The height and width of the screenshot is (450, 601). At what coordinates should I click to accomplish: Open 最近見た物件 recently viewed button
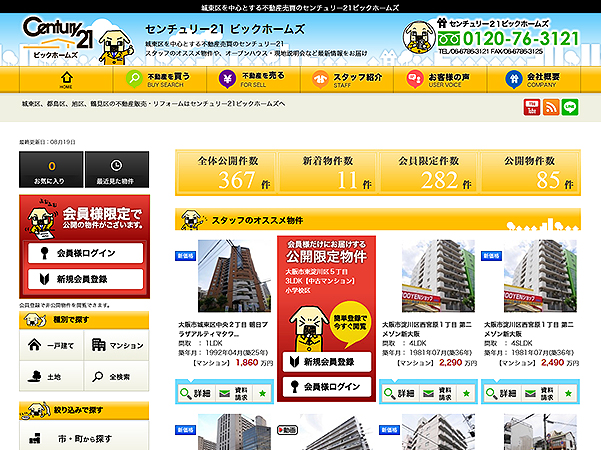117,169
